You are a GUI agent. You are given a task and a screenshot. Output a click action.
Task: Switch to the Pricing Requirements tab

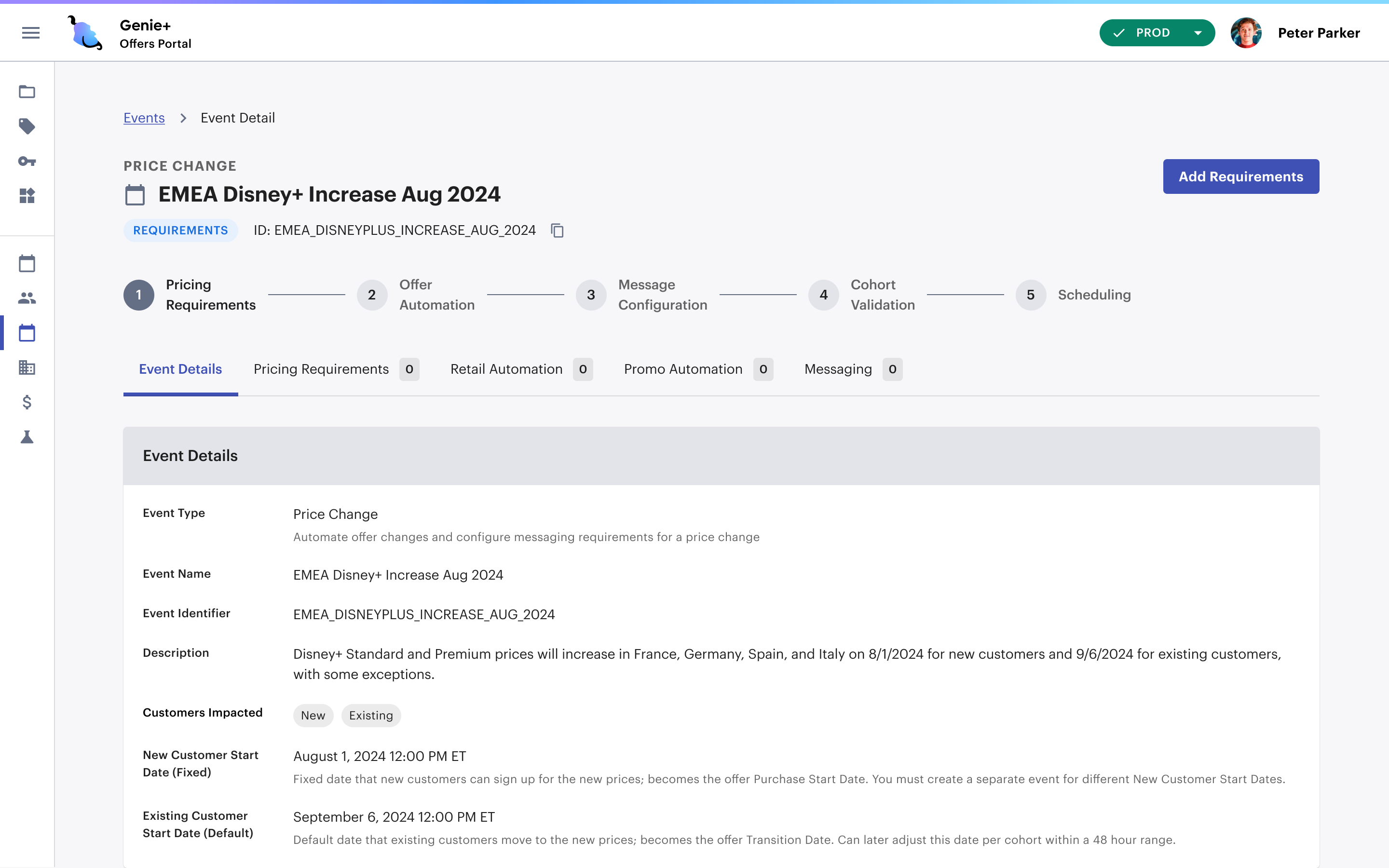pos(321,369)
